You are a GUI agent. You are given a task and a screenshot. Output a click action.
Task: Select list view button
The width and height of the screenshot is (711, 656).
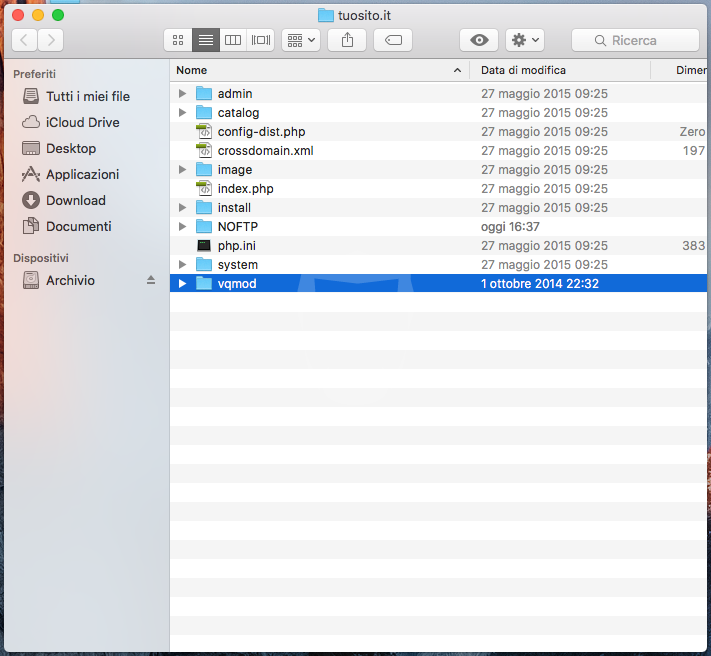pyautogui.click(x=206, y=40)
